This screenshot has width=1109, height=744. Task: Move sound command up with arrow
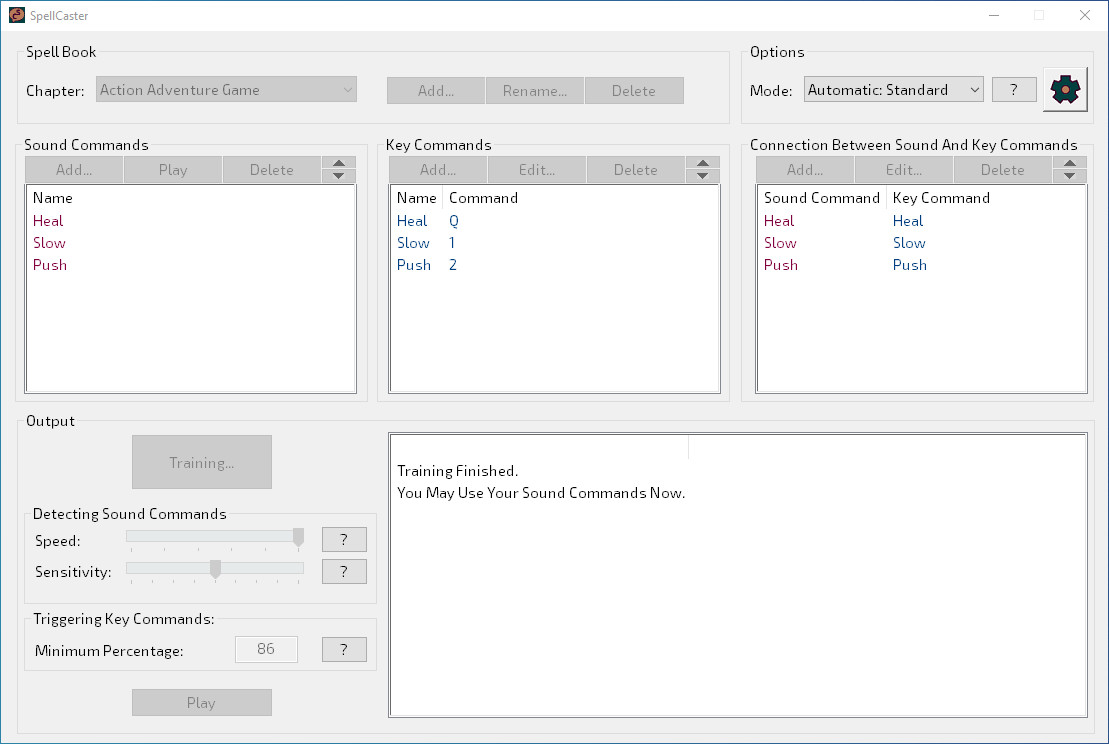point(338,164)
